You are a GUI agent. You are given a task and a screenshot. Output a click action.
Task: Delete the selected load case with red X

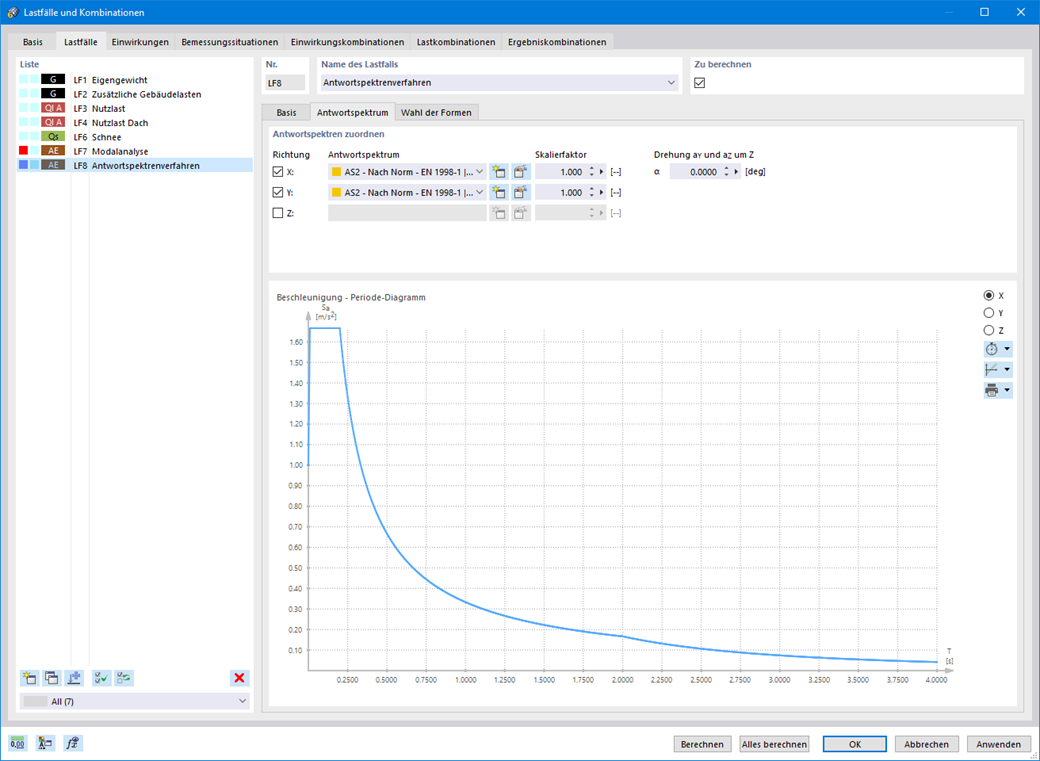tap(239, 678)
